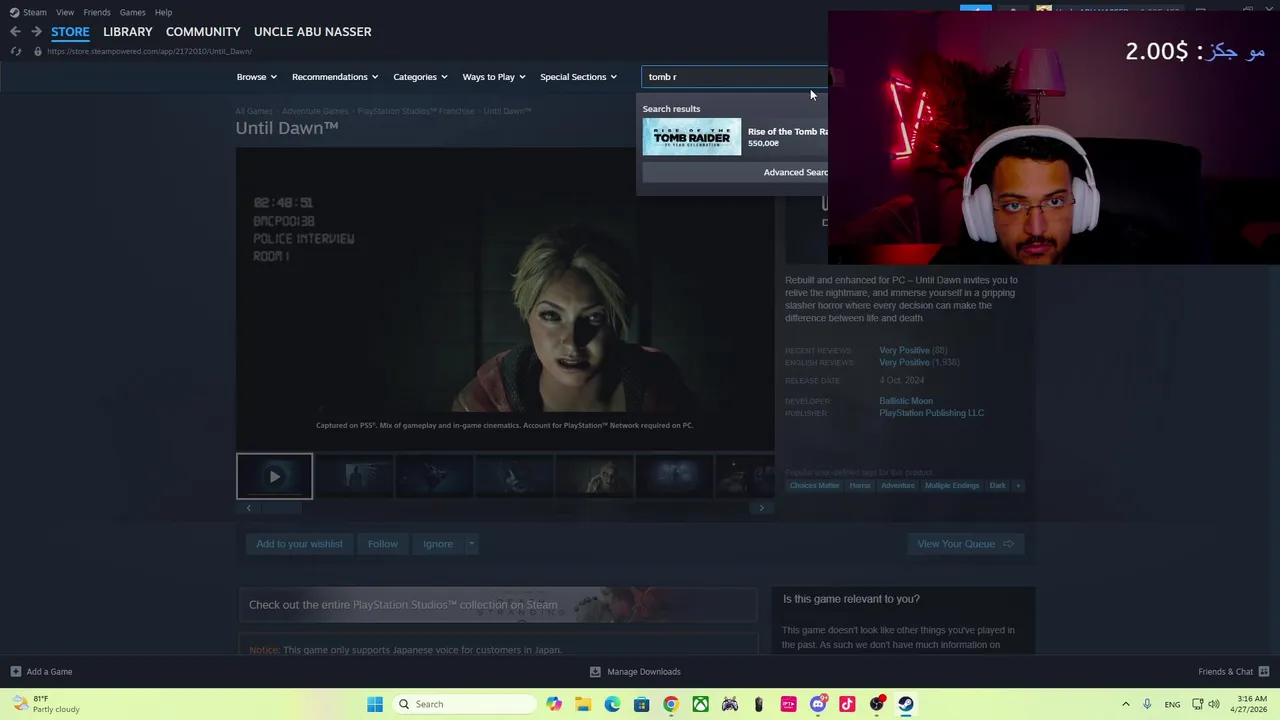Launch Copilot from the taskbar

554,704
